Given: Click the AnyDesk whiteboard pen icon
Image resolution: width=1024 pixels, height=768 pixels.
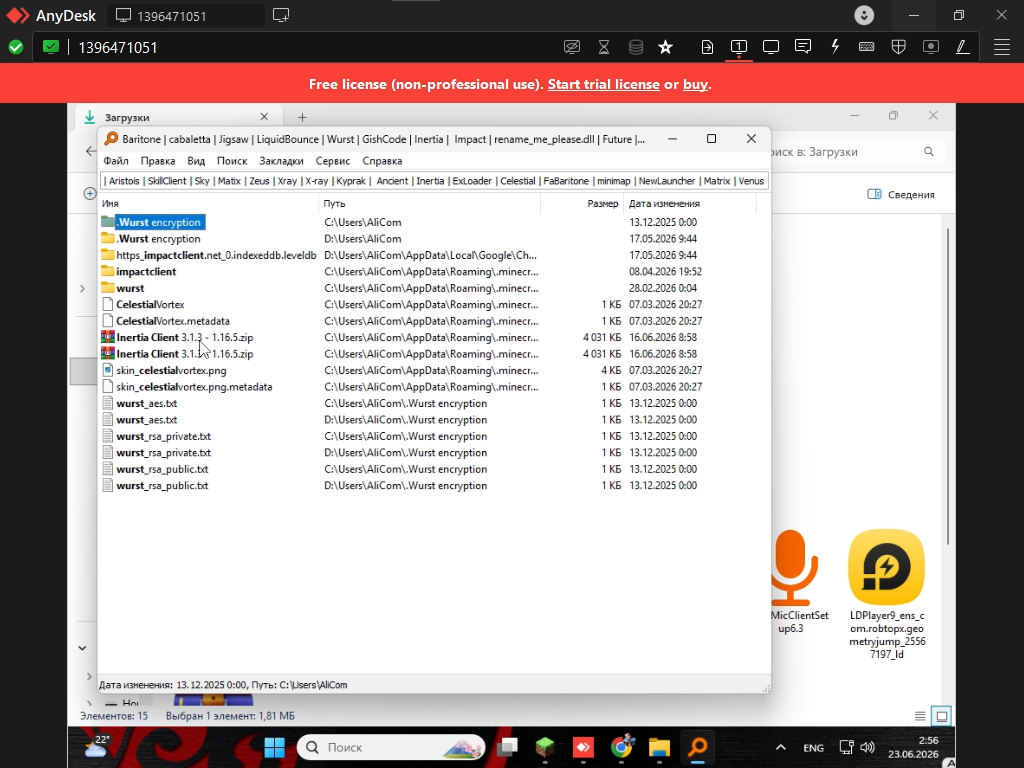Looking at the screenshot, I should click(963, 46).
